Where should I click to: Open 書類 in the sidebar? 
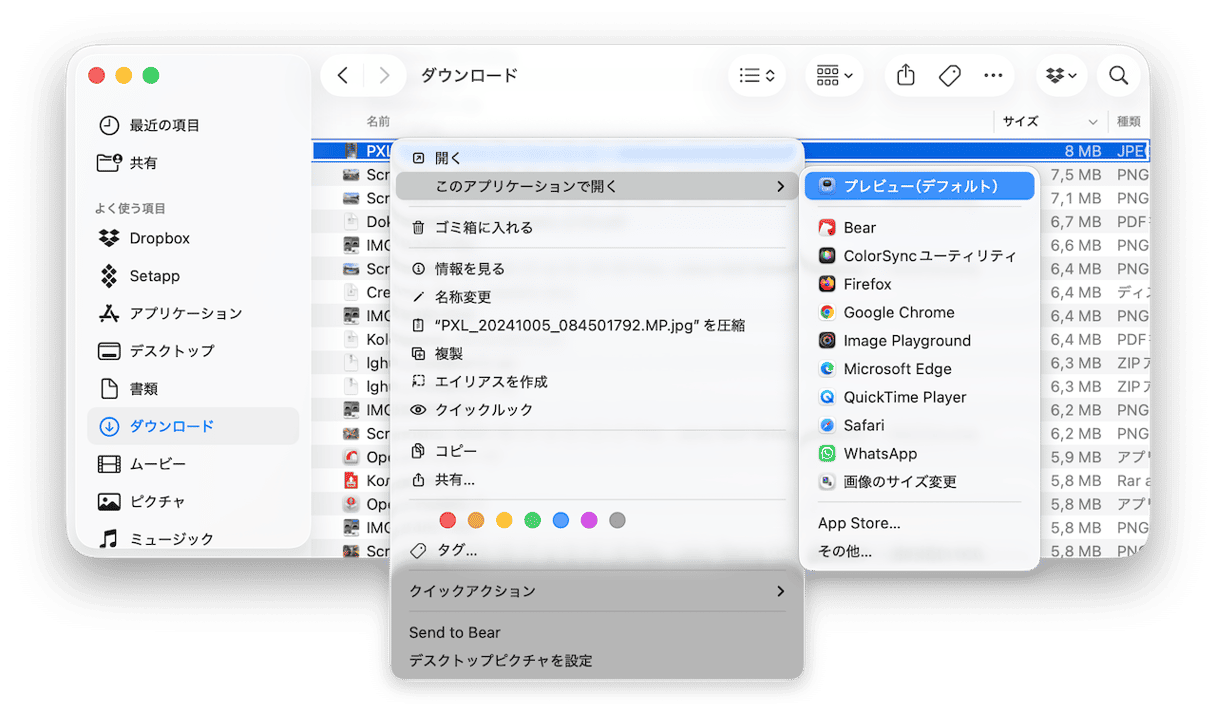pyautogui.click(x=193, y=388)
